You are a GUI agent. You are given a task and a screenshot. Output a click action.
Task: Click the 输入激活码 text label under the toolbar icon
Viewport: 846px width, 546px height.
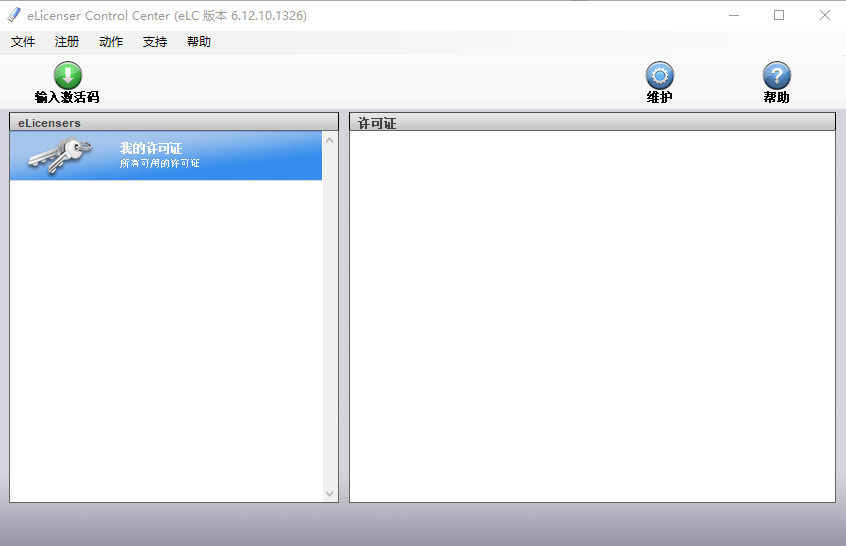coord(67,98)
